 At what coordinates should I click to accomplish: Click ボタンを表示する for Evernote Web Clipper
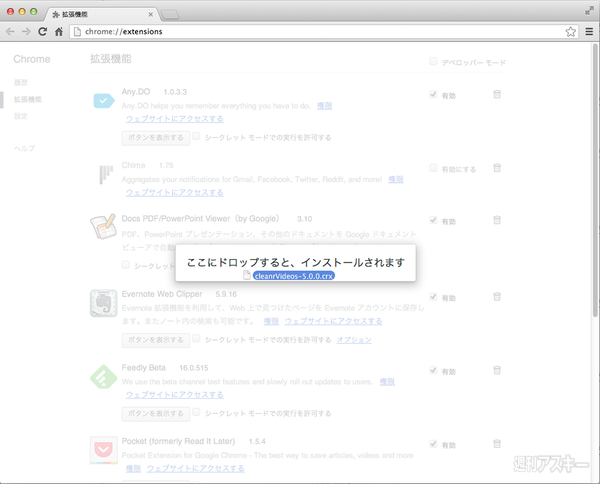(x=156, y=340)
